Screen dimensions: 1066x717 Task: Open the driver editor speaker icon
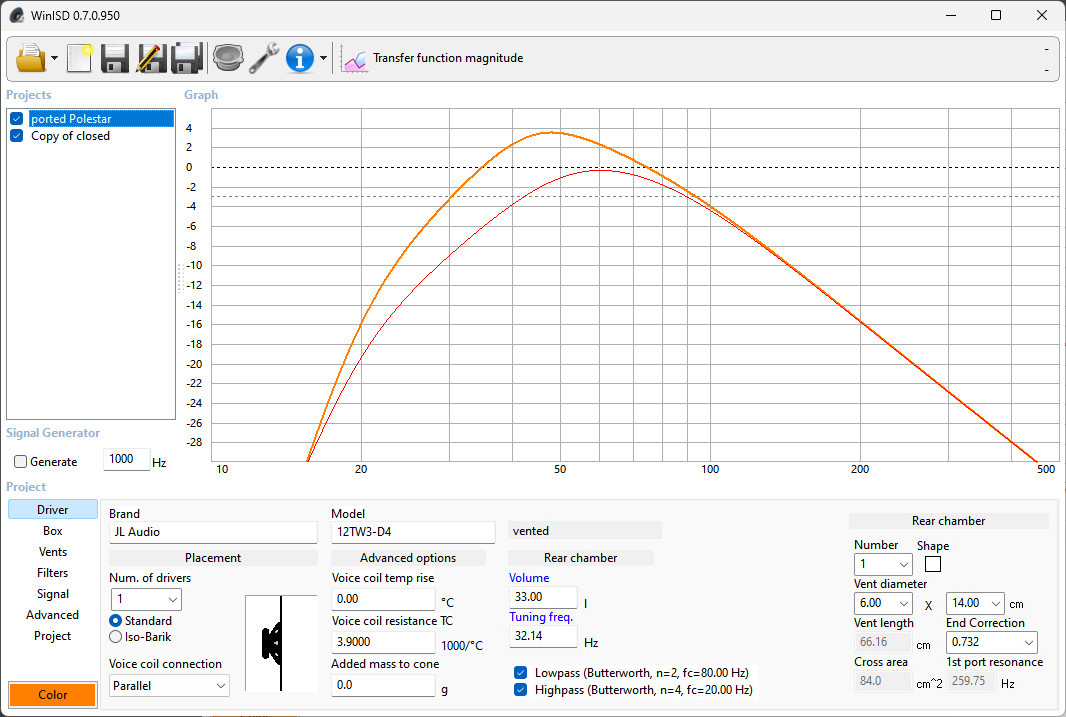coord(227,58)
